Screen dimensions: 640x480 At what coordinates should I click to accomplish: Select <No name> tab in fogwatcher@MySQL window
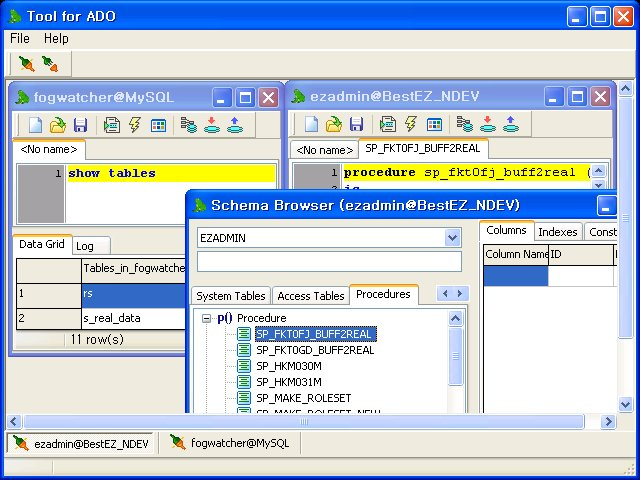(x=49, y=149)
